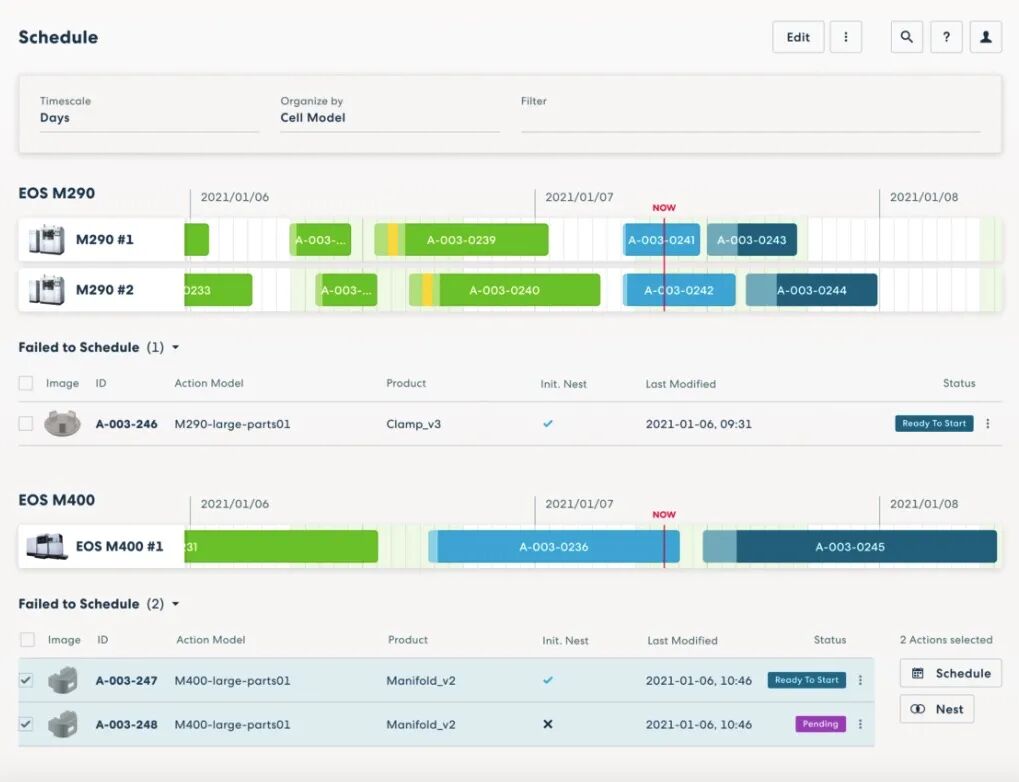Select job bar A-003-0236
1019x782 pixels.
coord(554,547)
